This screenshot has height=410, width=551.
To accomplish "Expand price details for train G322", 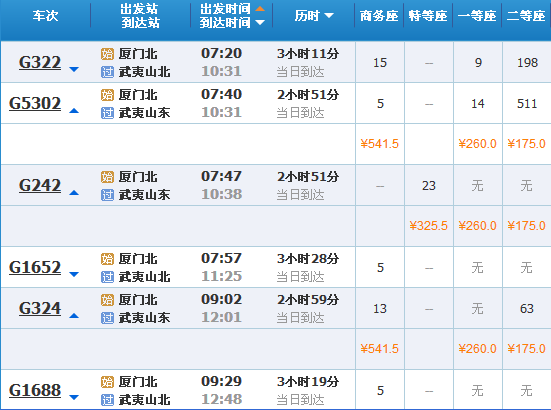I will 74,69.
